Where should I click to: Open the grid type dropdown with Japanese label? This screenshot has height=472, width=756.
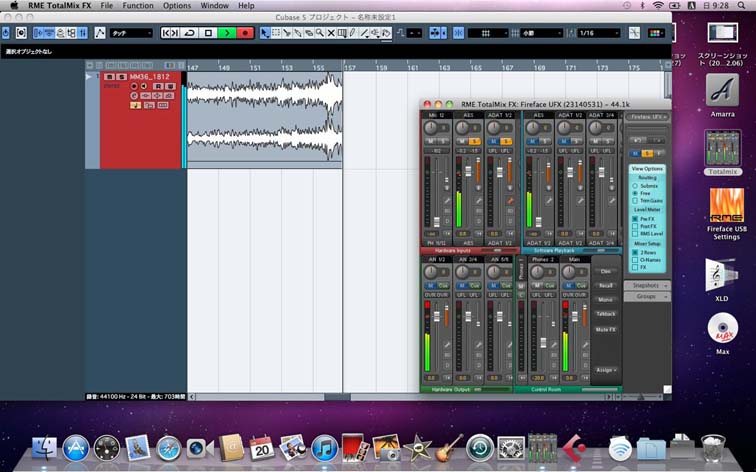pos(541,33)
